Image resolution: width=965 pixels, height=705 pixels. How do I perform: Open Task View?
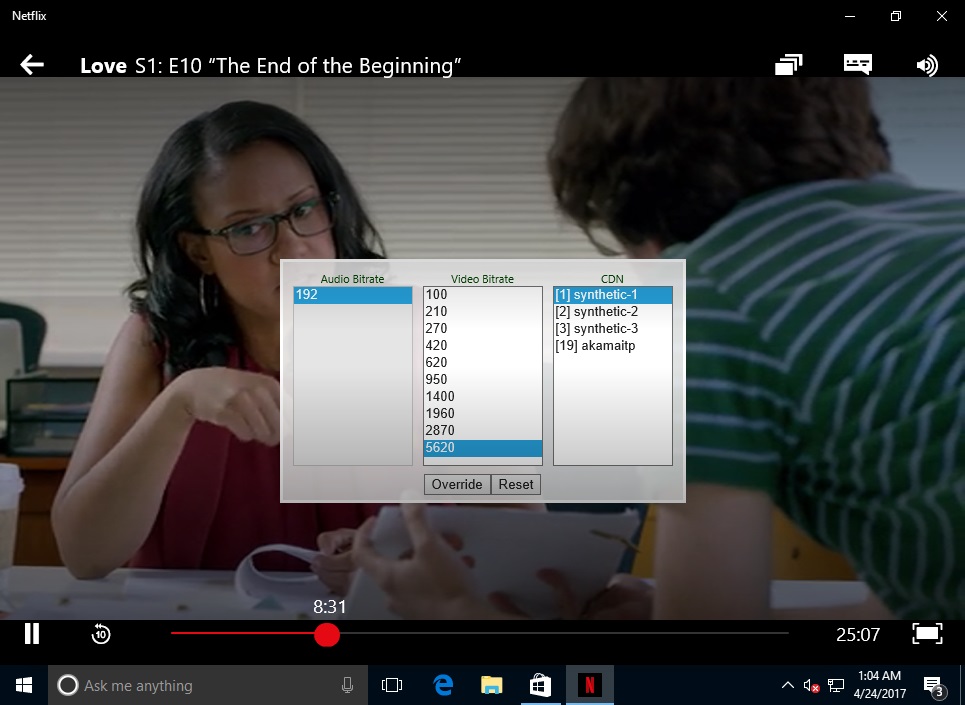coord(392,685)
